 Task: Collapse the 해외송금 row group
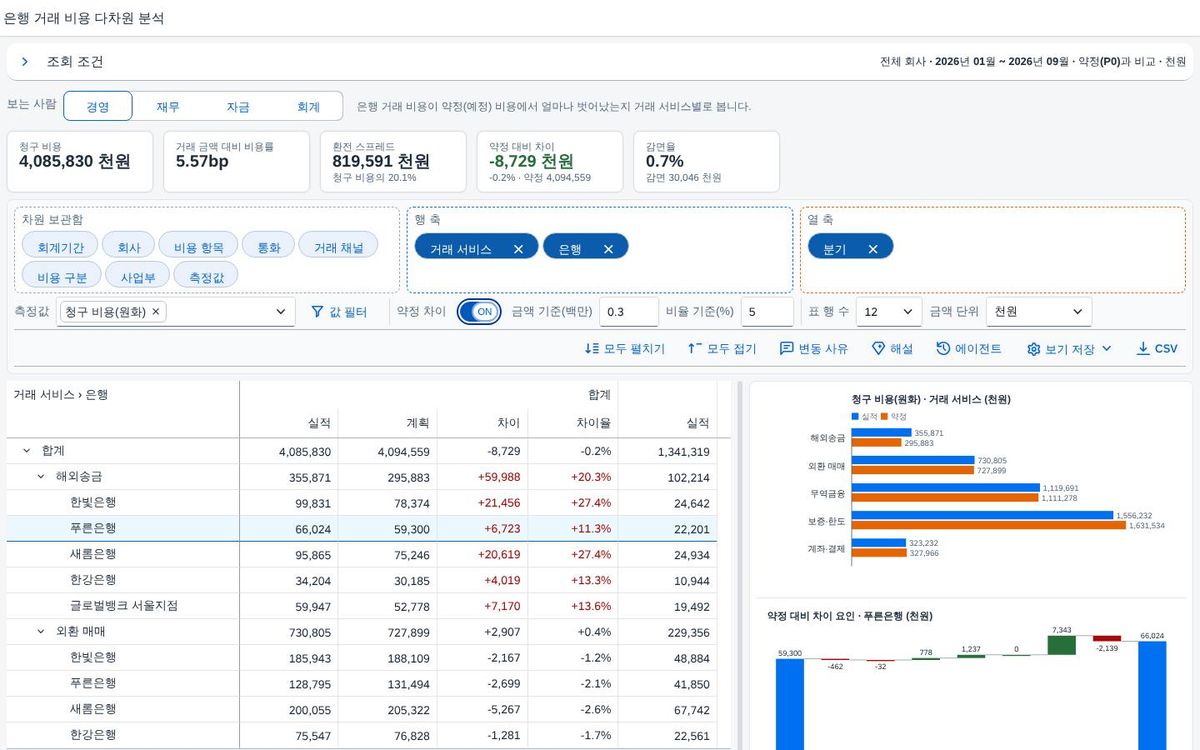tap(41, 477)
